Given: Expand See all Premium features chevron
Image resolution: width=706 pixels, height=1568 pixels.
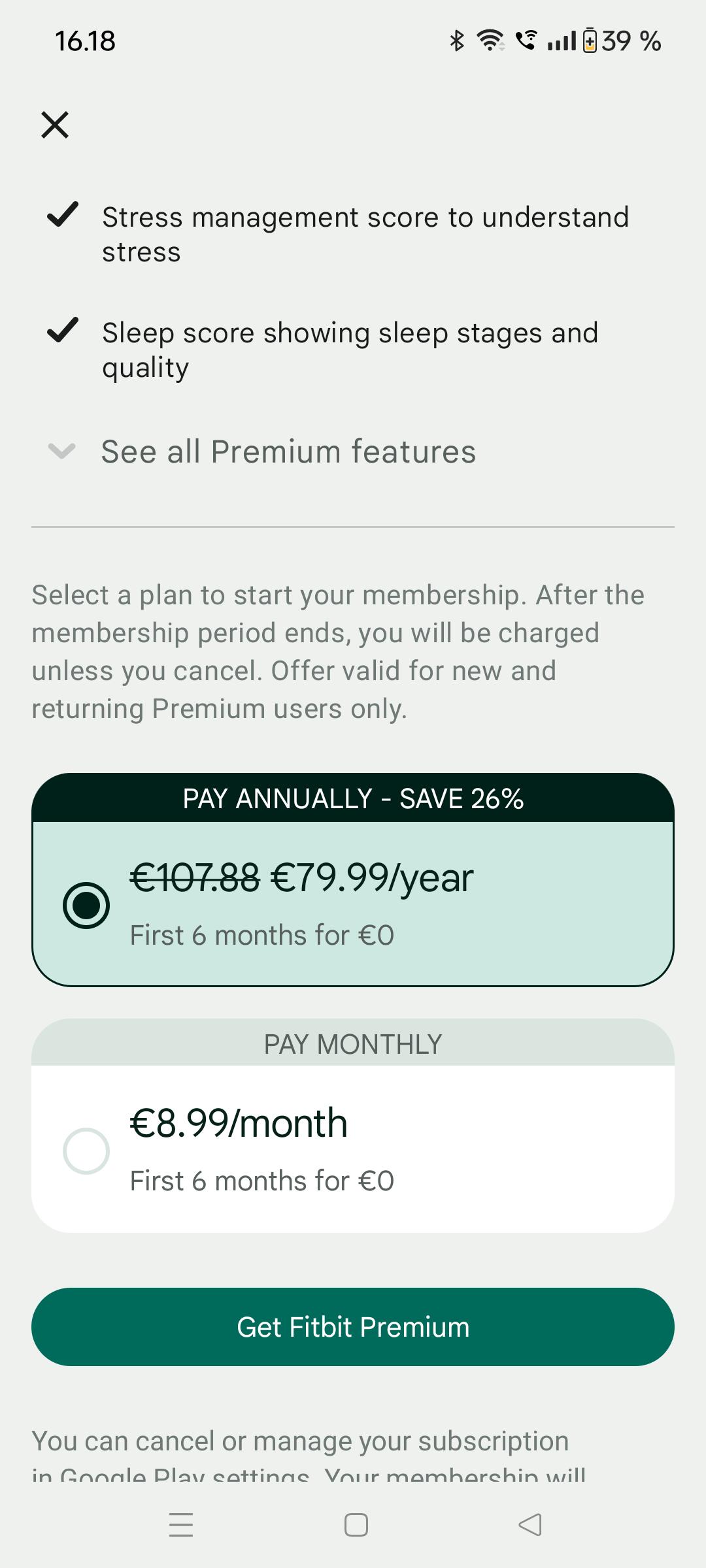Looking at the screenshot, I should click(62, 451).
